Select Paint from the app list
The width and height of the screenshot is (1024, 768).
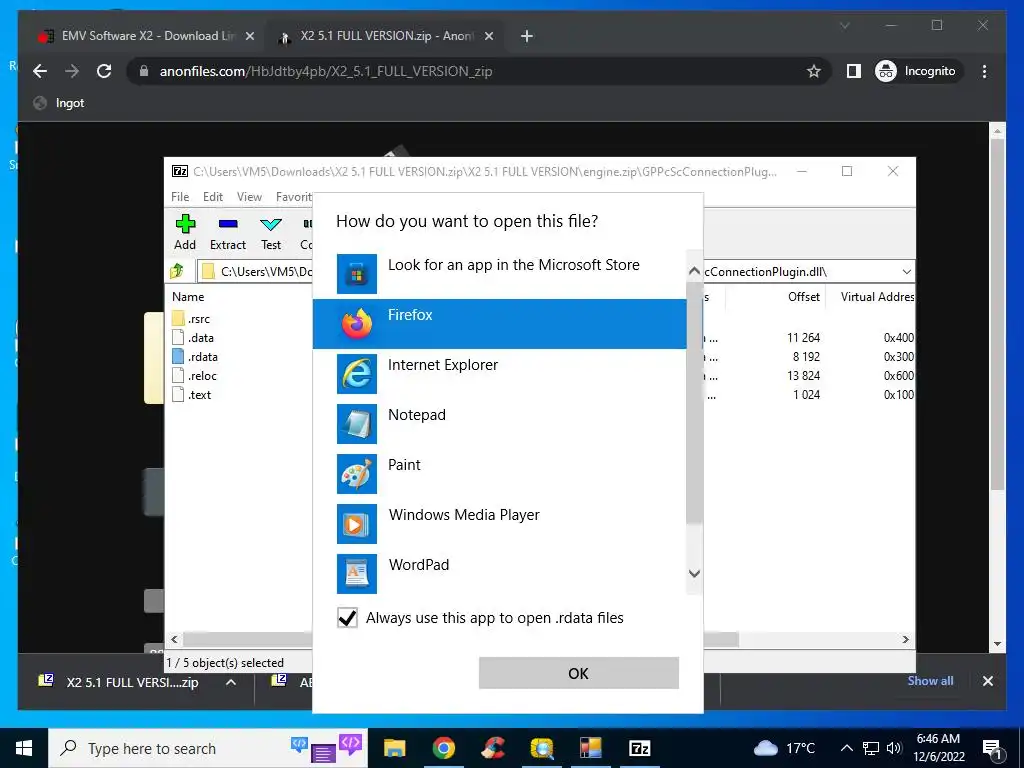pyautogui.click(x=500, y=473)
